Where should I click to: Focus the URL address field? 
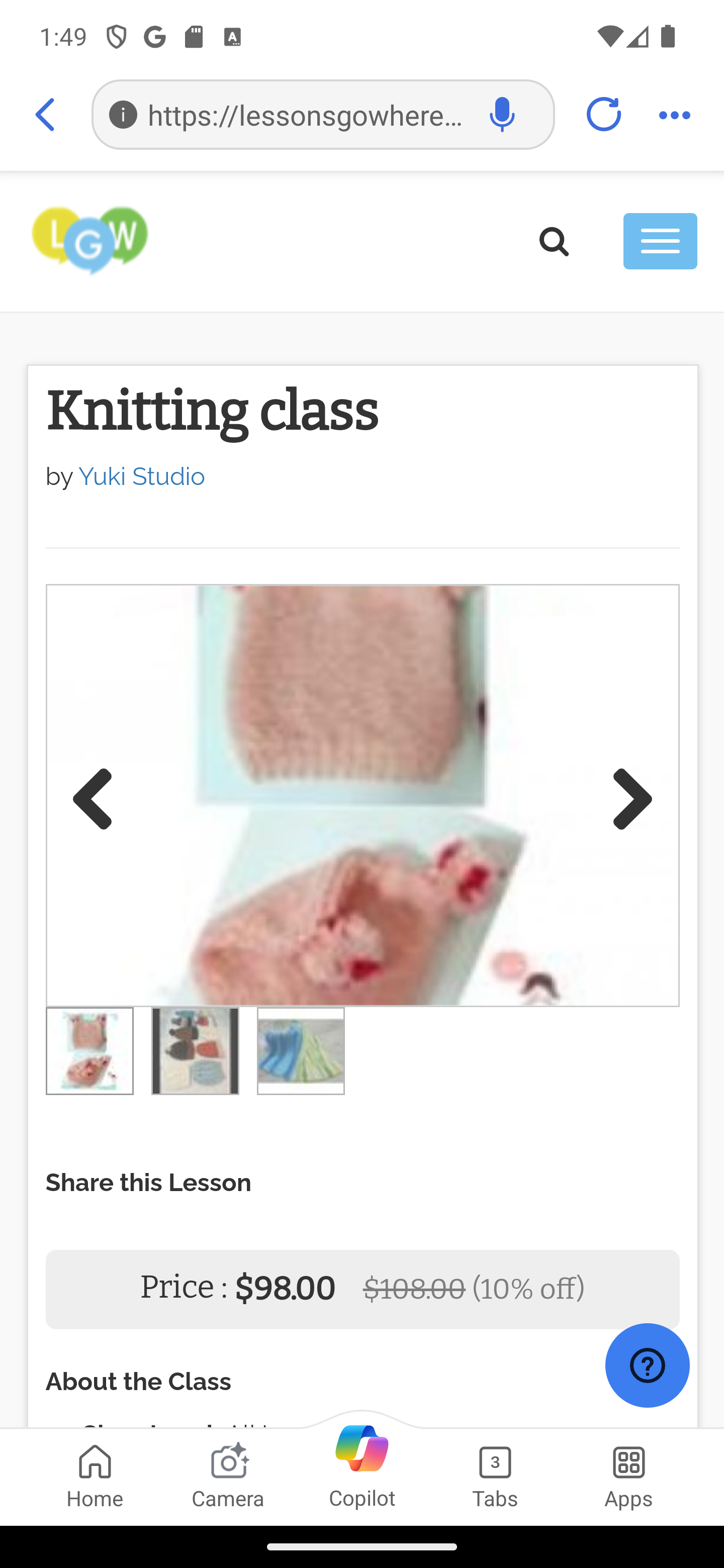[305, 115]
